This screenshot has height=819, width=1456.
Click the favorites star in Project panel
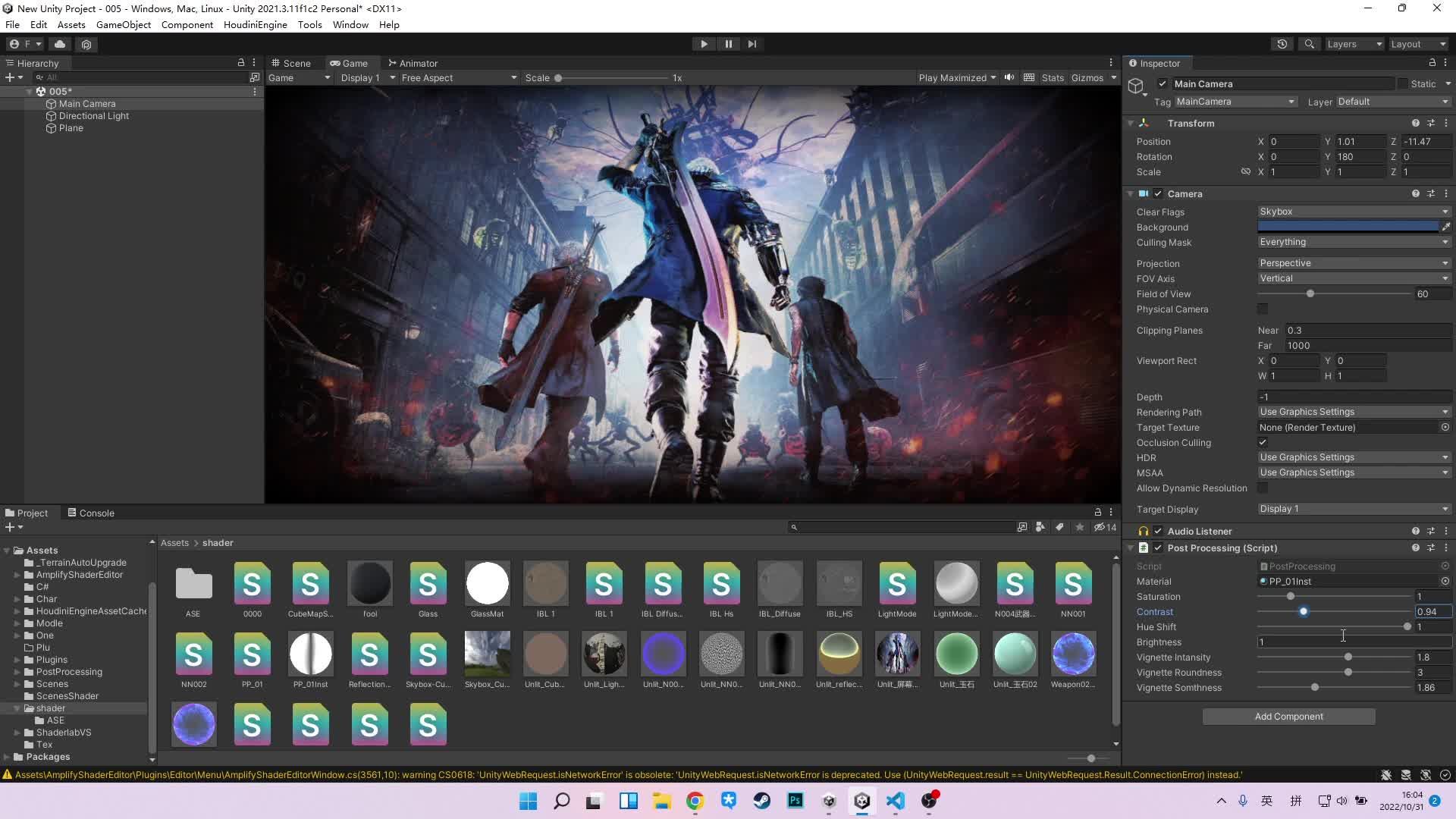(1079, 527)
